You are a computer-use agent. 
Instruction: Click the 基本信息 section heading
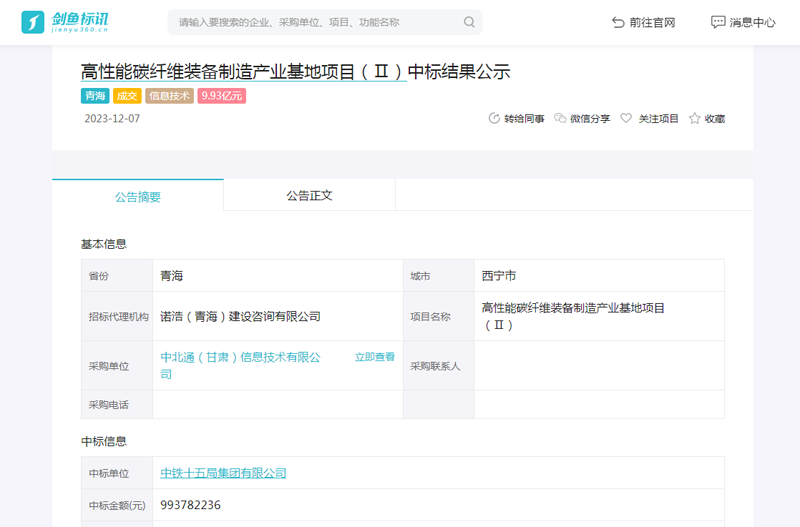(104, 244)
